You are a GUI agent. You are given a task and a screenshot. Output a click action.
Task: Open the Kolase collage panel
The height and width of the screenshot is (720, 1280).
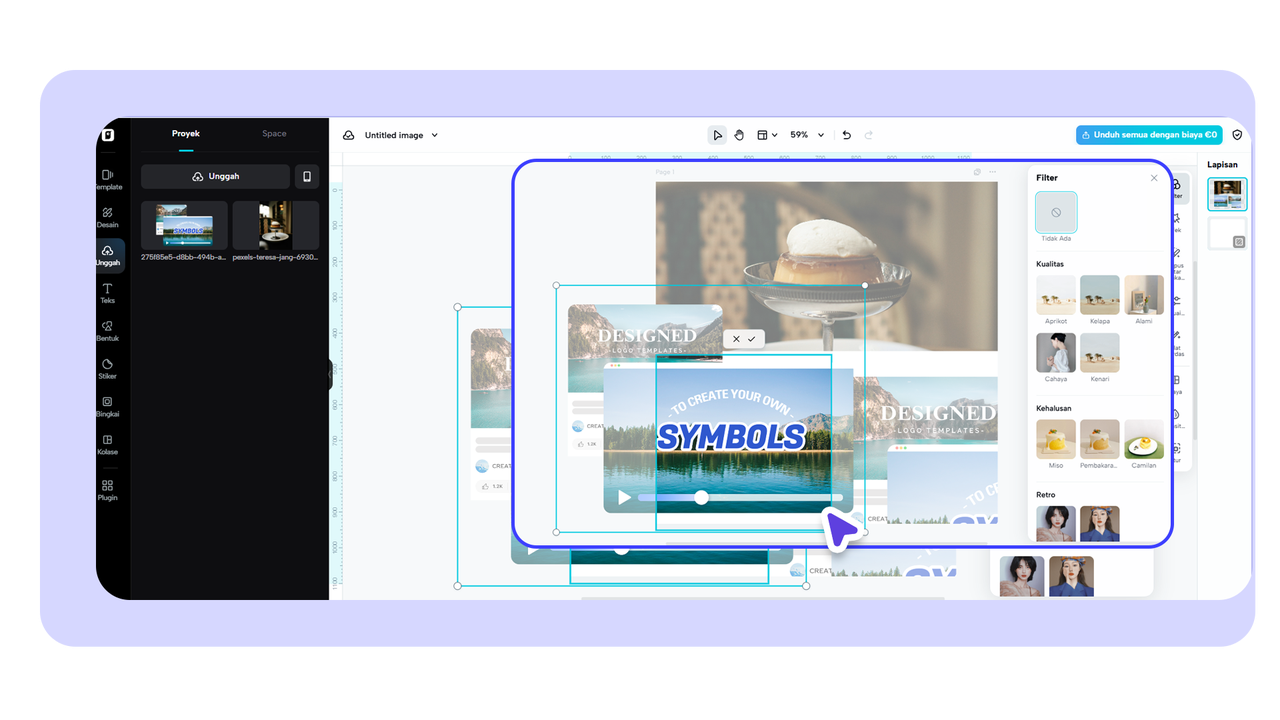click(108, 445)
